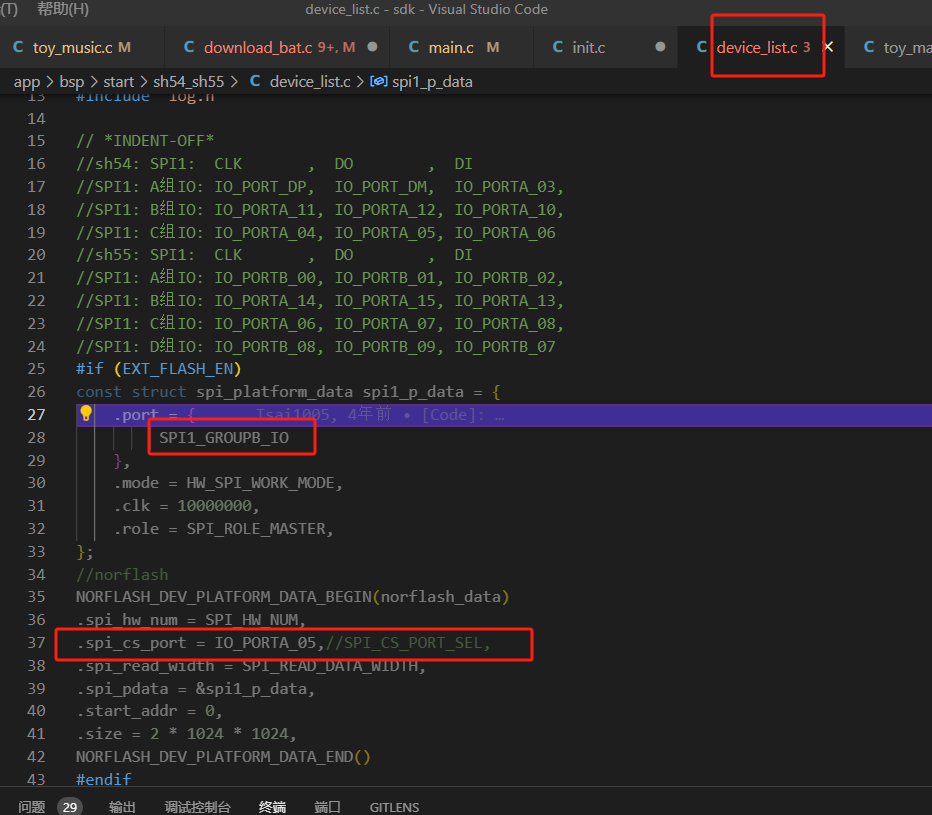This screenshot has height=815, width=932.
Task: Select the 'bsp' breadcrumb segment
Action: point(72,81)
